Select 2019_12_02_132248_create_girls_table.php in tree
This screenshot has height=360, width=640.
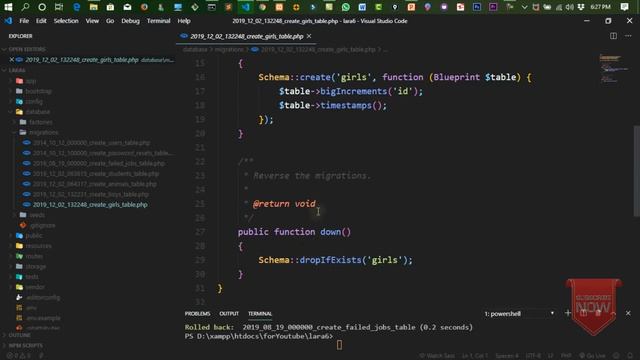(x=90, y=204)
